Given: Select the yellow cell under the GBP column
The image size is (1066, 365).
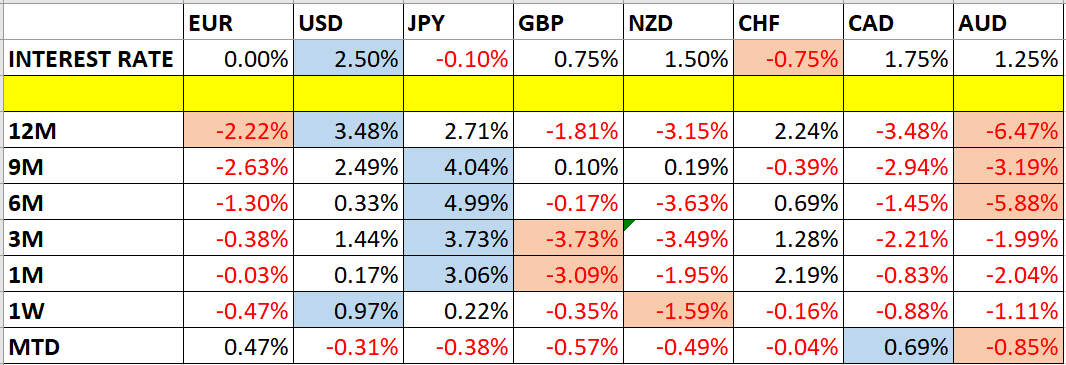Looking at the screenshot, I should click(x=568, y=94).
